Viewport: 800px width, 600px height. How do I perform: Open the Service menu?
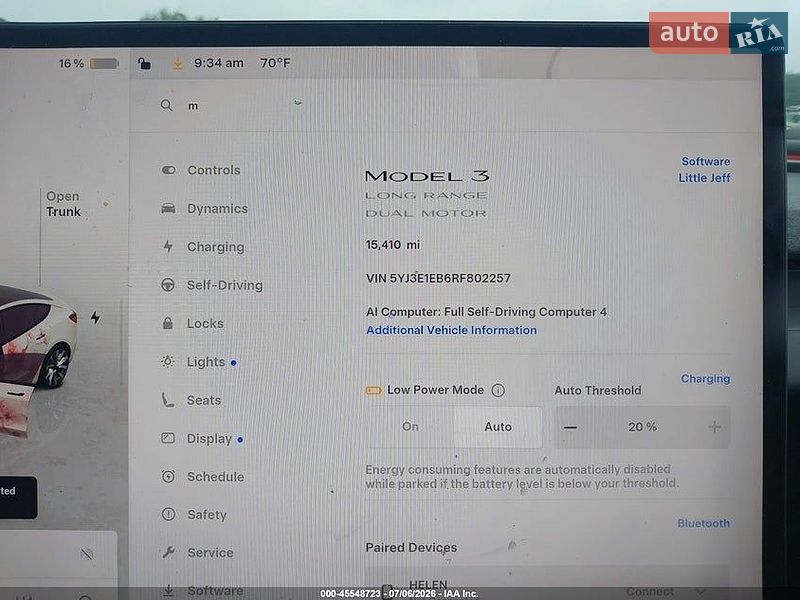tap(210, 553)
